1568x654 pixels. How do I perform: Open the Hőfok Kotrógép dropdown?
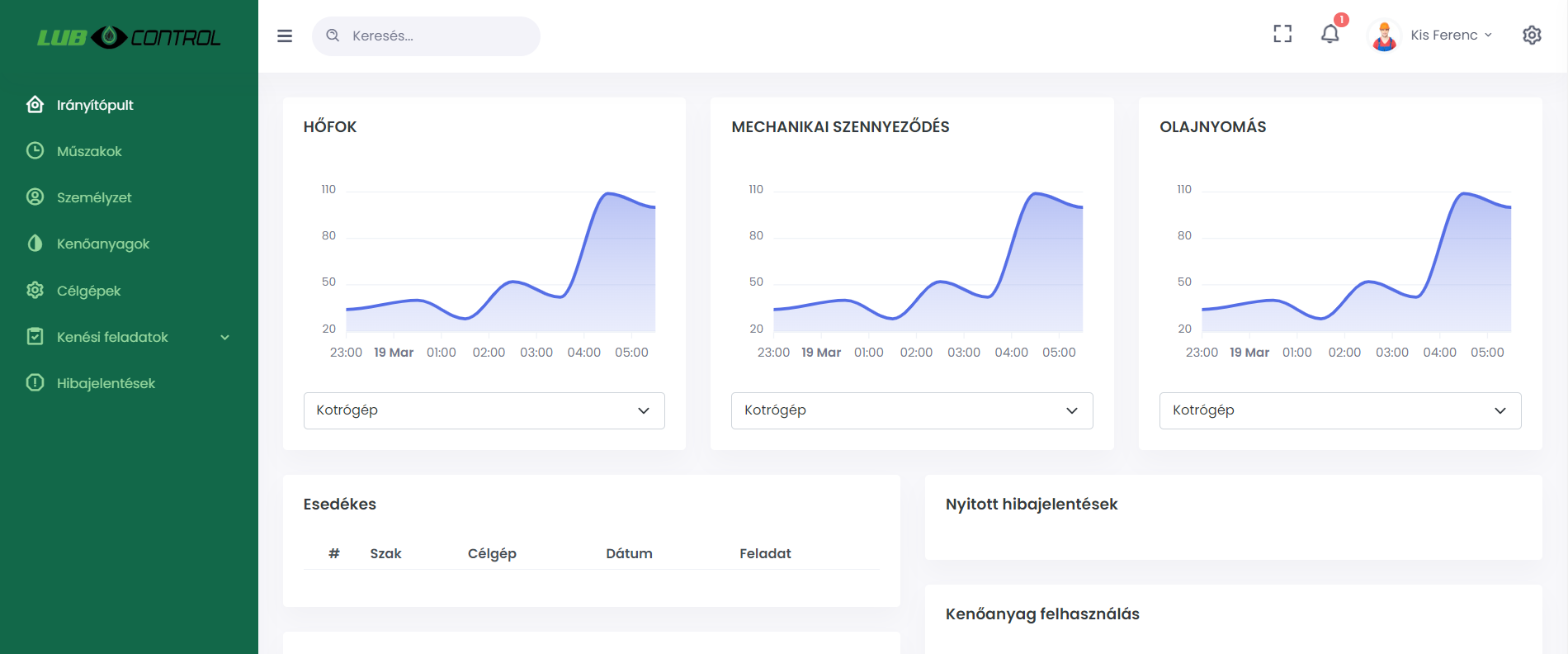click(484, 410)
